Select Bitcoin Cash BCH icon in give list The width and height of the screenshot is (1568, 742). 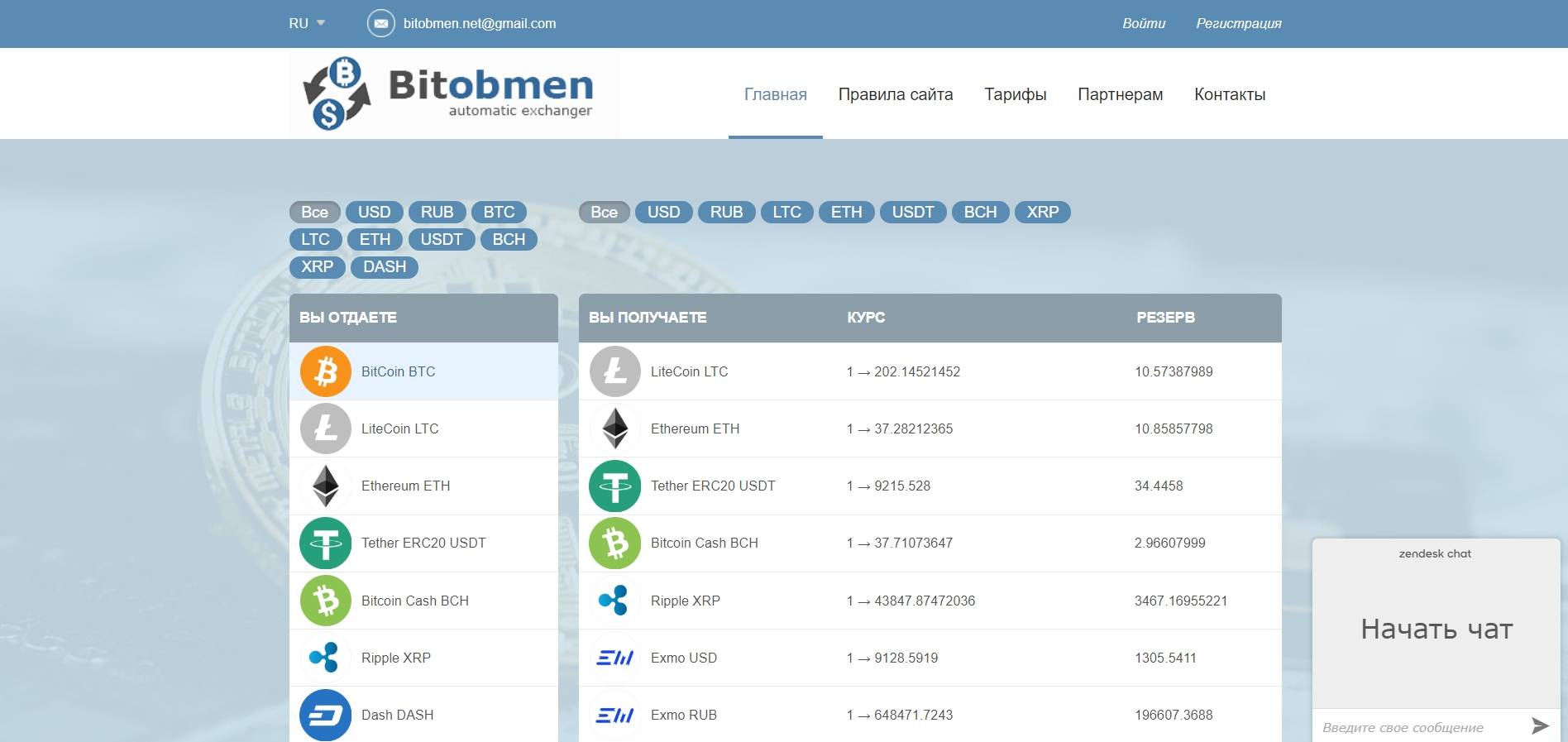coord(326,601)
